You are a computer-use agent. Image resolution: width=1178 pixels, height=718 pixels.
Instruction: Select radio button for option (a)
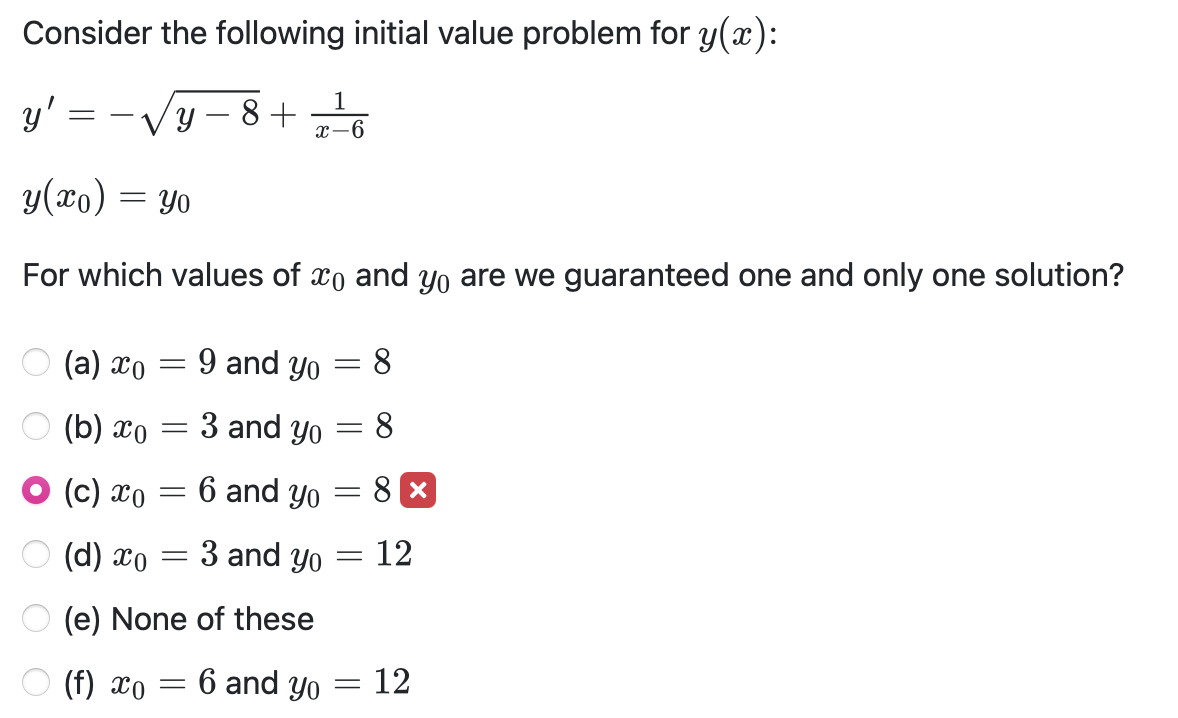pyautogui.click(x=35, y=364)
